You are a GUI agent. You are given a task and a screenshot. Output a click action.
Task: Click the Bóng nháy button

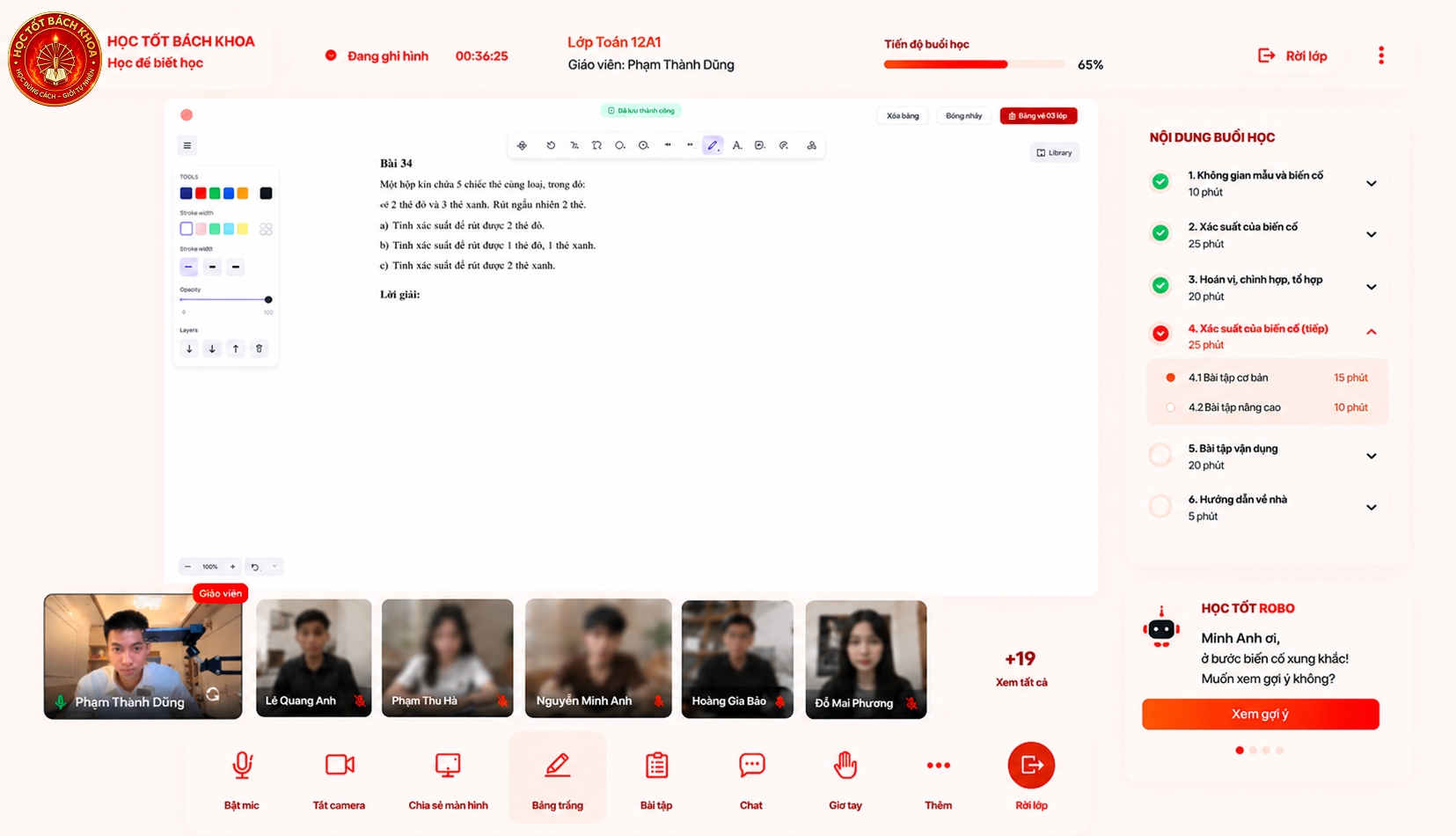(x=963, y=115)
